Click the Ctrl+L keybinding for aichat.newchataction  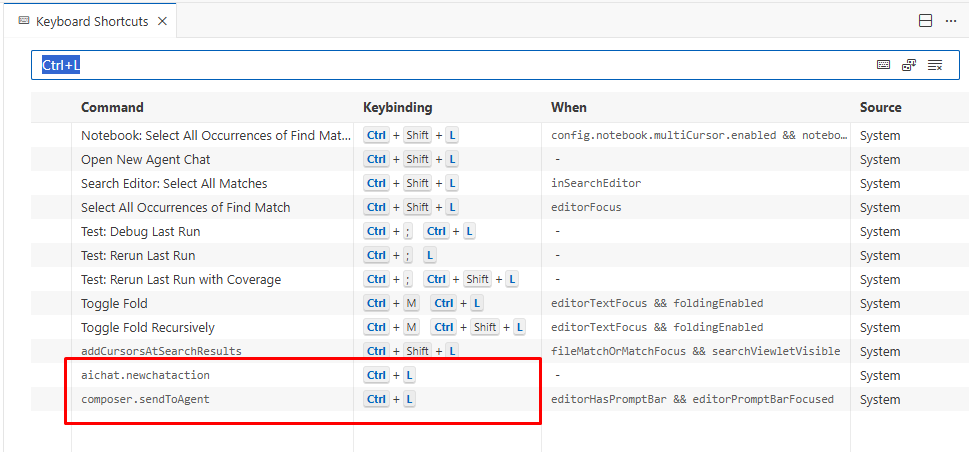pyautogui.click(x=390, y=375)
